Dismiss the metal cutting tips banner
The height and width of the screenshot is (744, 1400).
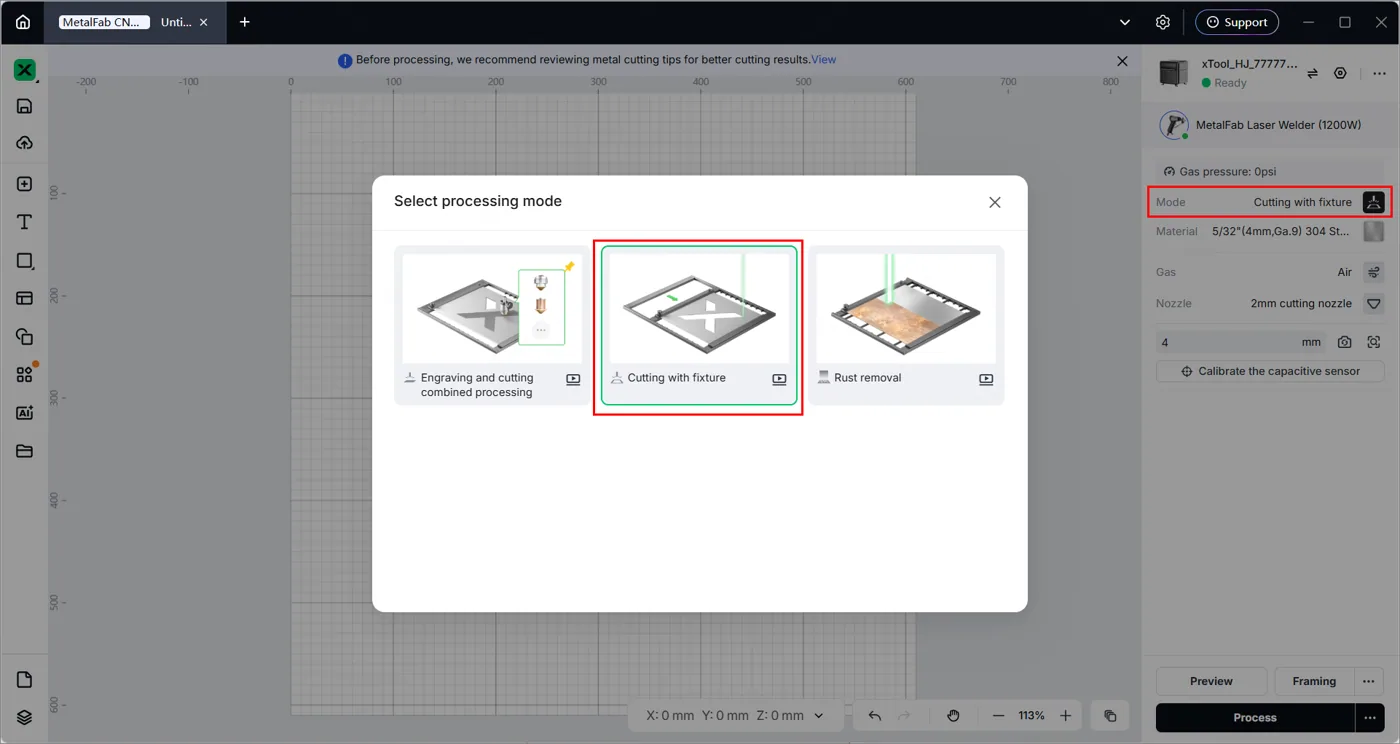pyautogui.click(x=1122, y=61)
